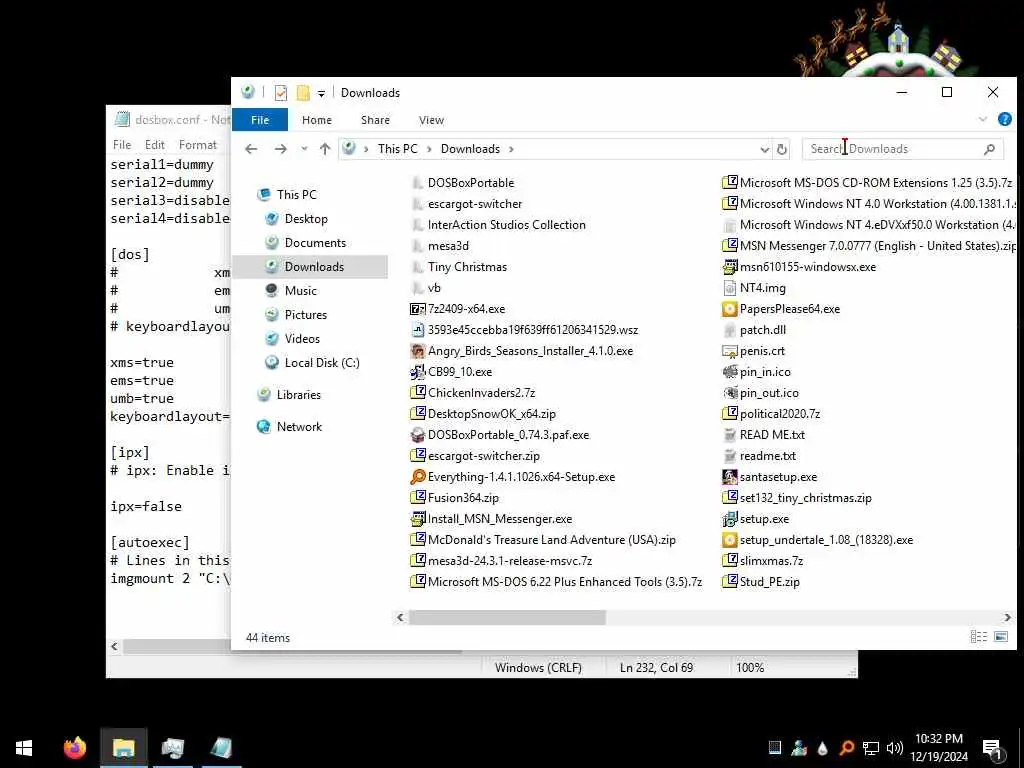This screenshot has height=768, width=1024.
Task: Select the patch.dll file
Action: tap(762, 330)
